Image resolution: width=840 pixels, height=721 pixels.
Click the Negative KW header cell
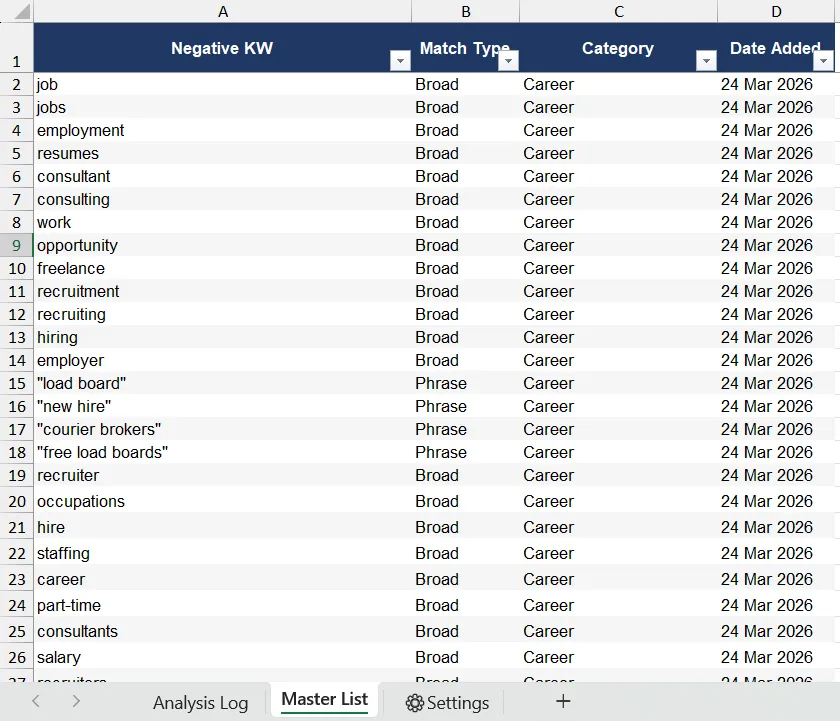click(x=223, y=48)
